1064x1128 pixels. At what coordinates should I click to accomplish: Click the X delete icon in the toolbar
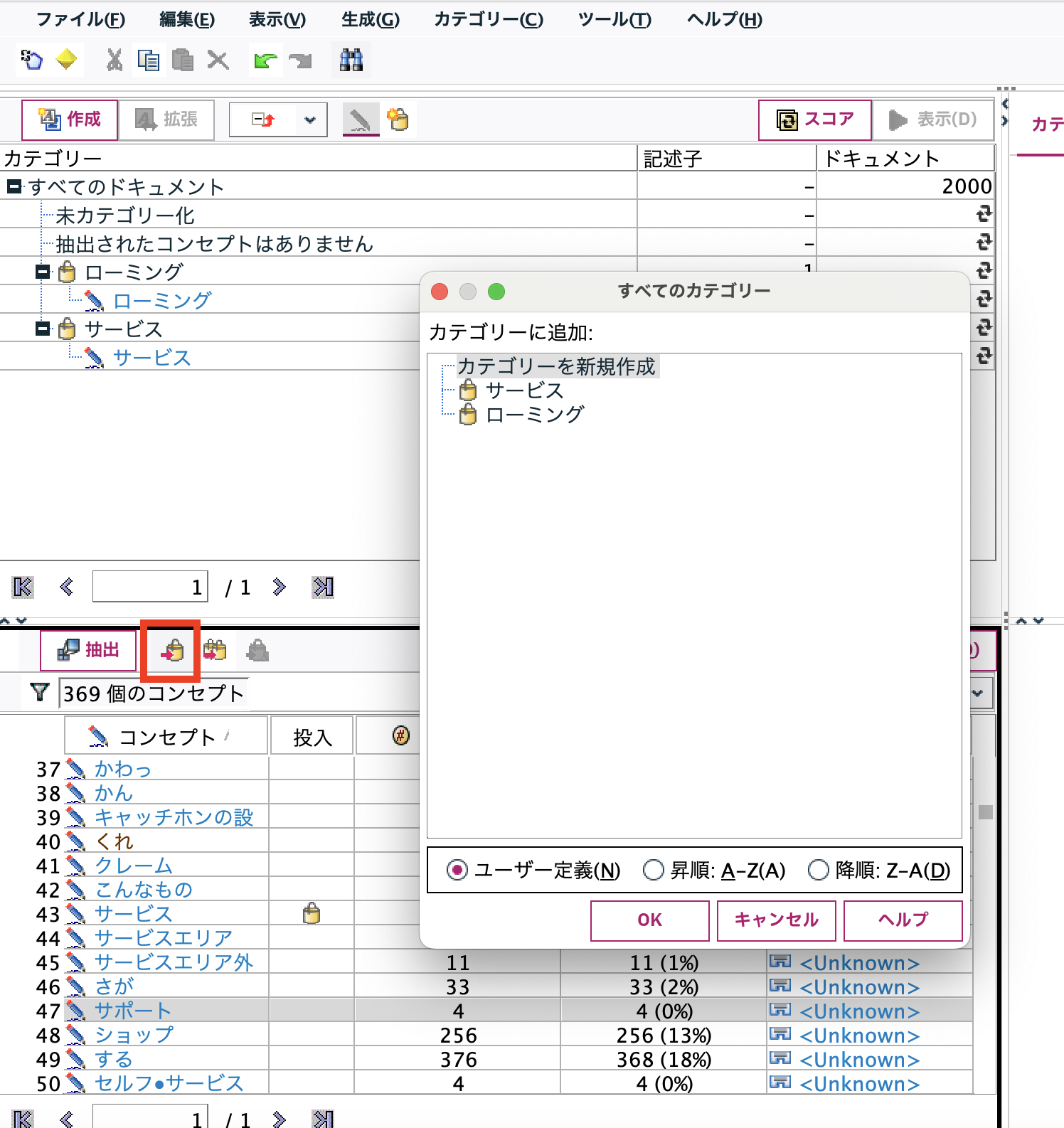218,60
